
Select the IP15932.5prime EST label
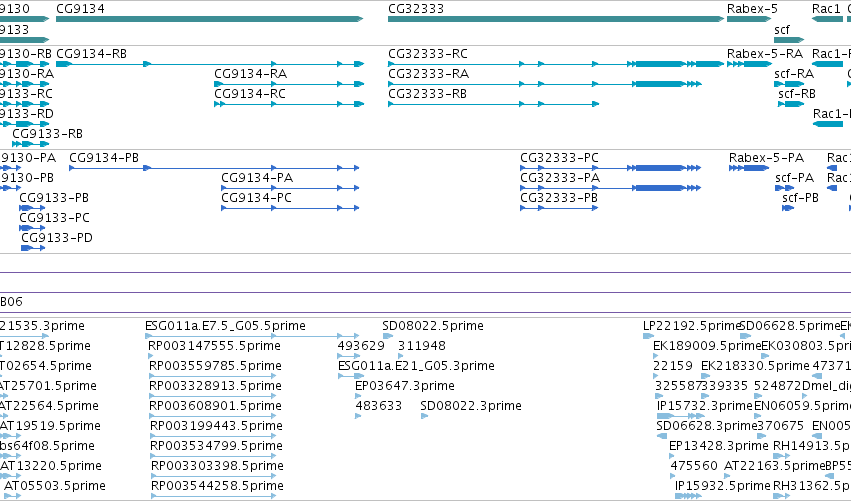[723, 486]
